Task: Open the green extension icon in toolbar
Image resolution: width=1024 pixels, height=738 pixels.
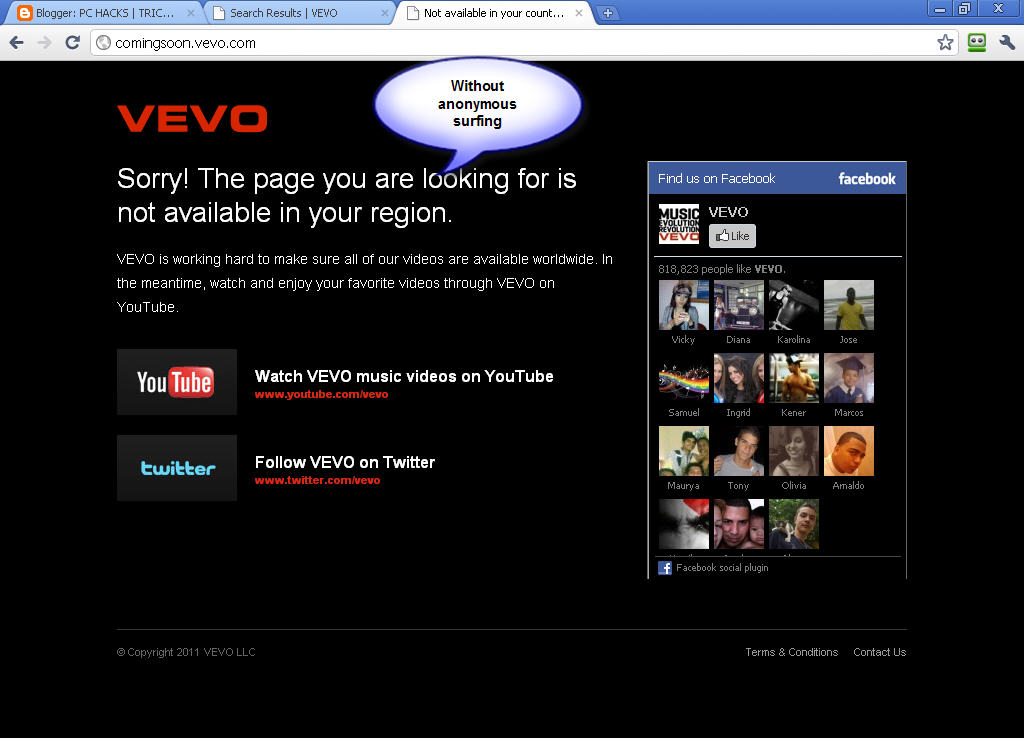Action: (x=976, y=42)
